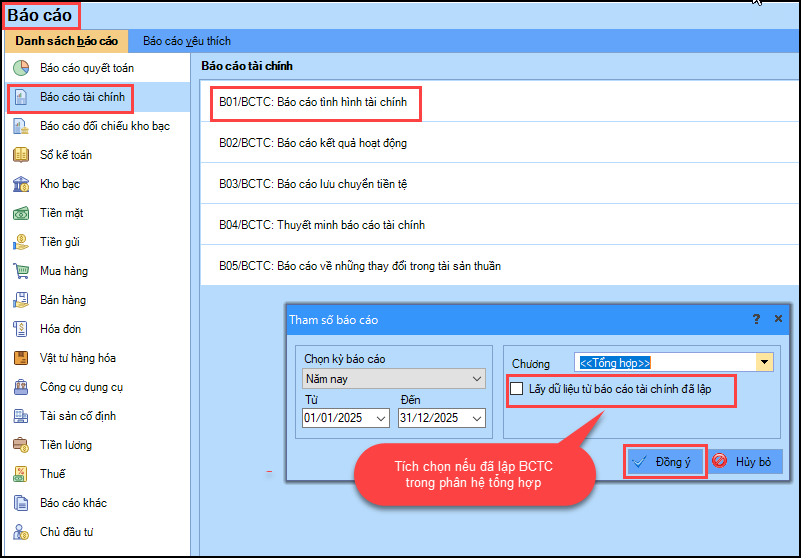Open the Đến date dropdown arrow

coord(476,419)
